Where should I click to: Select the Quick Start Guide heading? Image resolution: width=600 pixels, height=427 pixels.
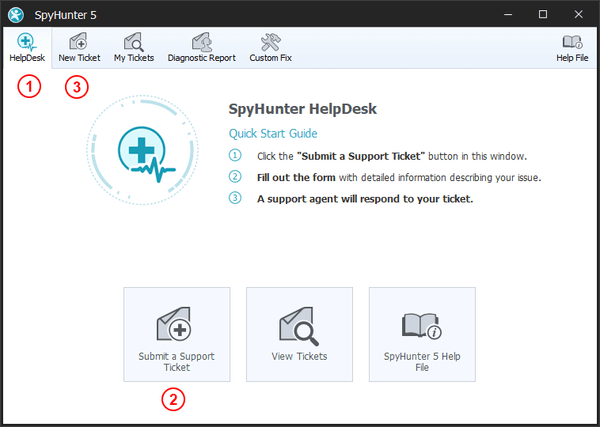pos(273,134)
